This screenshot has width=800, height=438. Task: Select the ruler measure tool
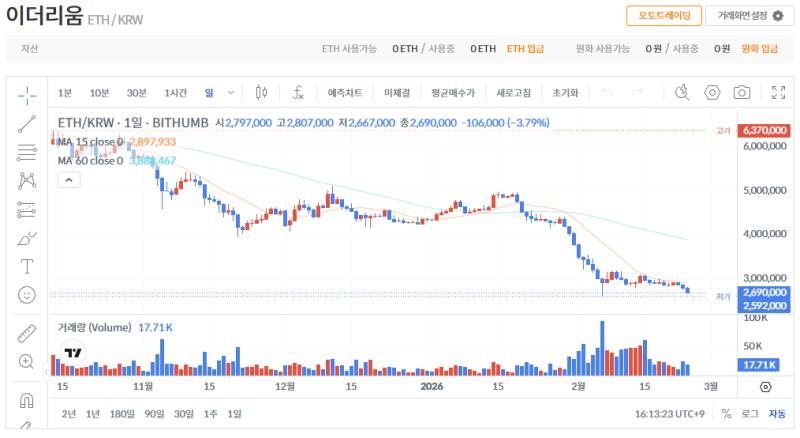coord(27,333)
